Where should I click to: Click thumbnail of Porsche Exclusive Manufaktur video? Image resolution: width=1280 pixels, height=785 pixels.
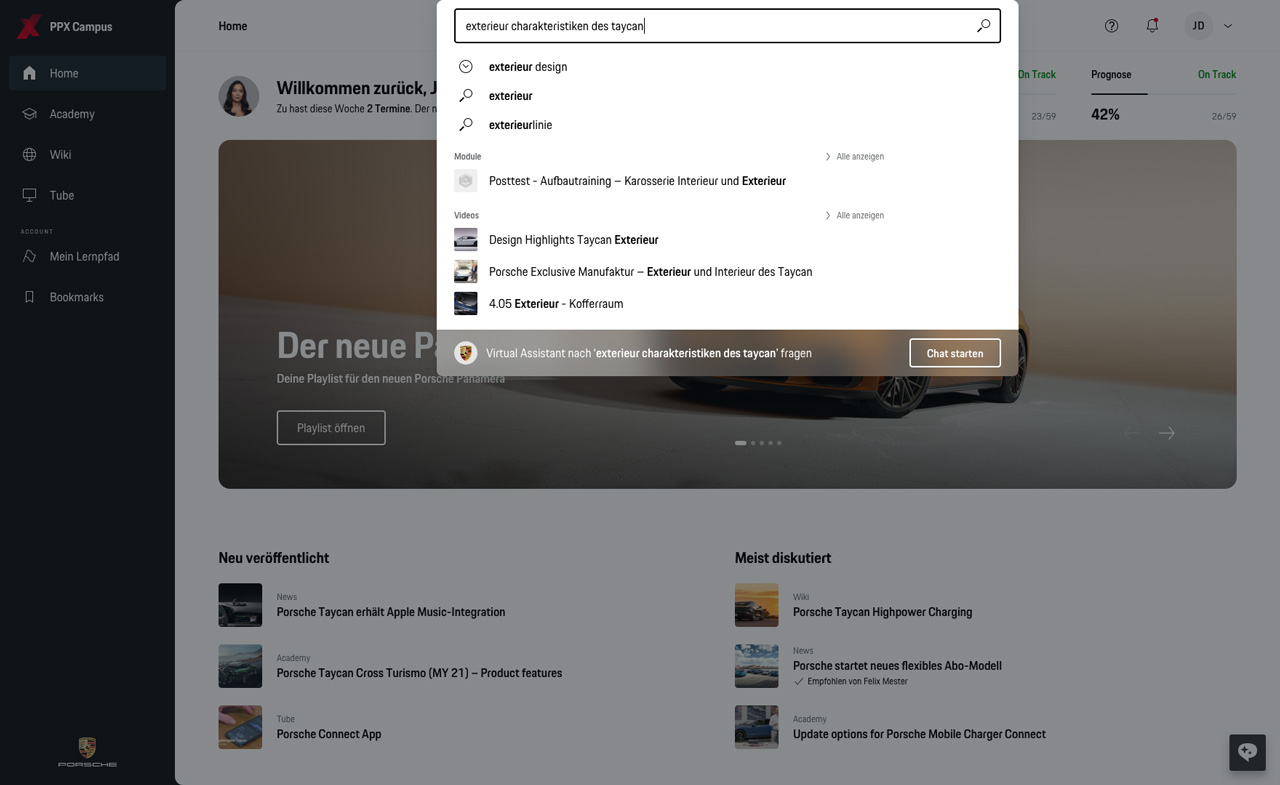click(466, 272)
